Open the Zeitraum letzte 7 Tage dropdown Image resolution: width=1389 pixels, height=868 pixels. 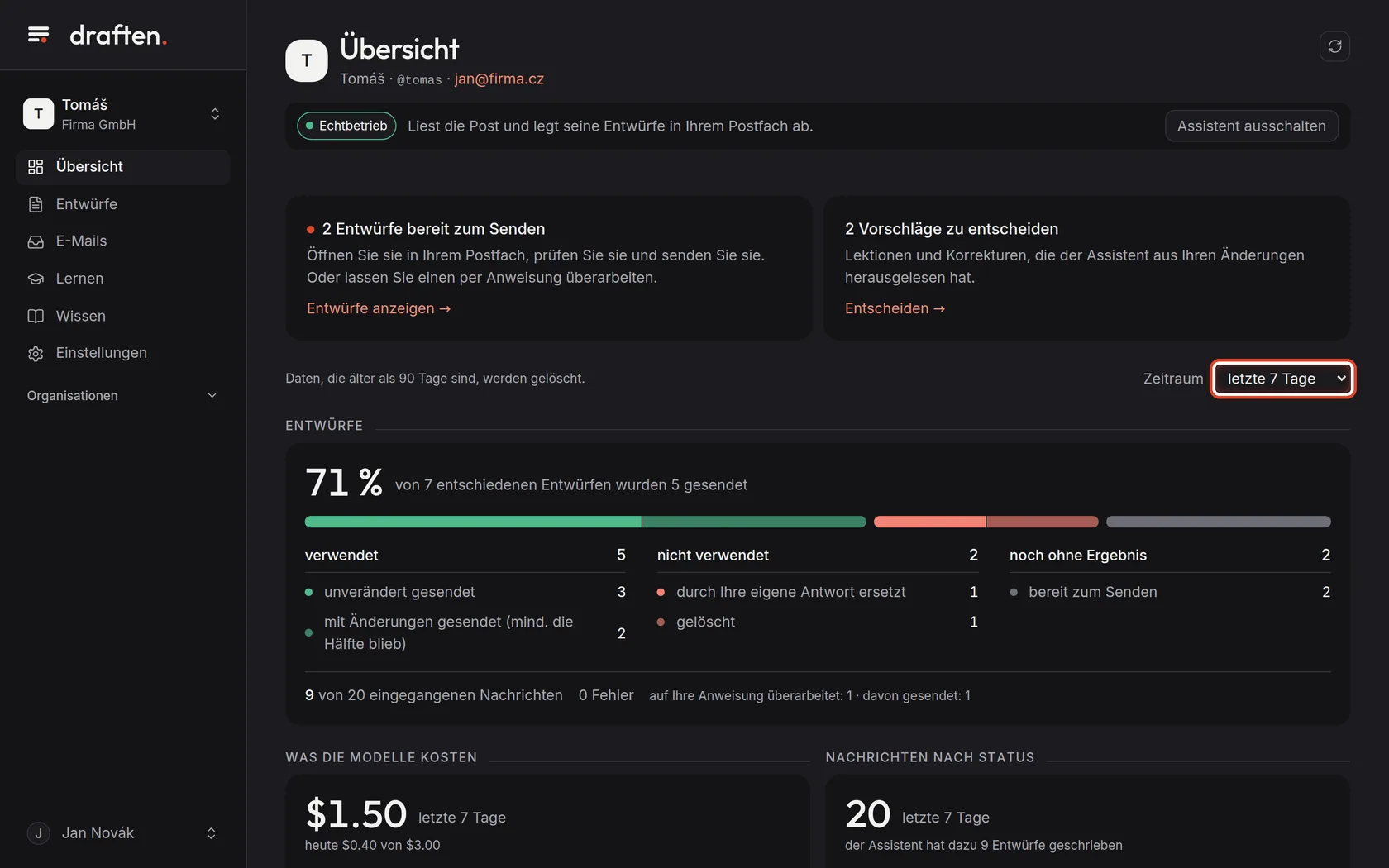click(1282, 379)
